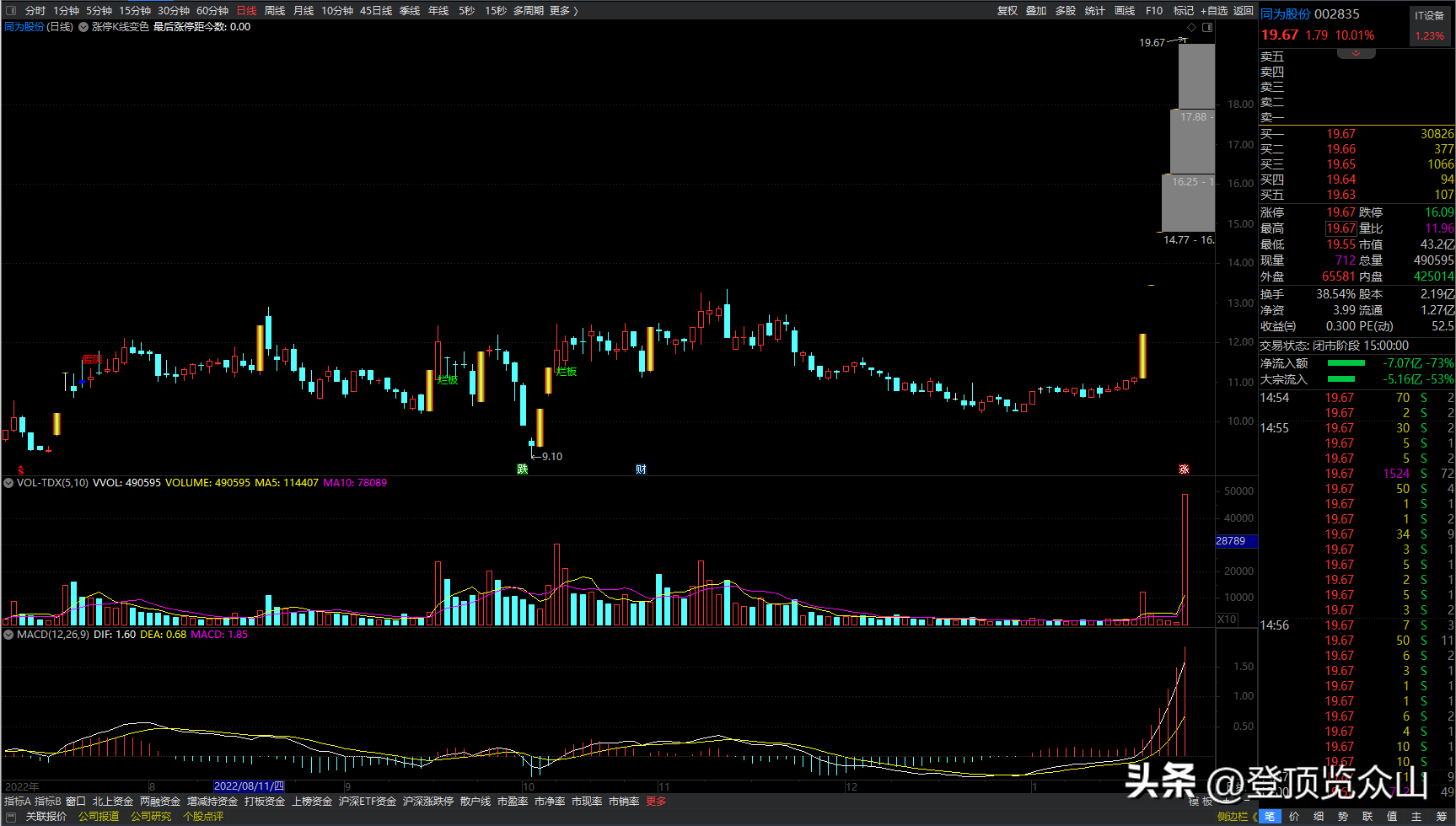Click the 净流入额 green flow bar

1346,363
